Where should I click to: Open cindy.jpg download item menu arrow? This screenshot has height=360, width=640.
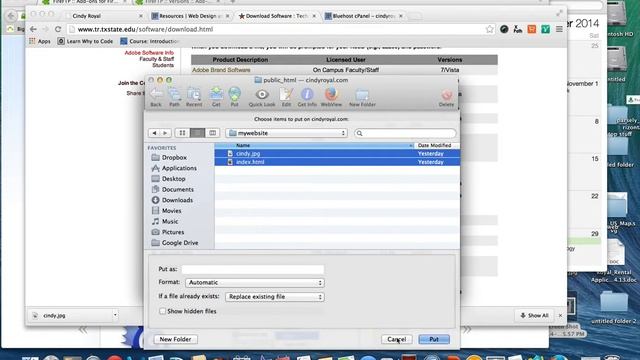pos(115,315)
